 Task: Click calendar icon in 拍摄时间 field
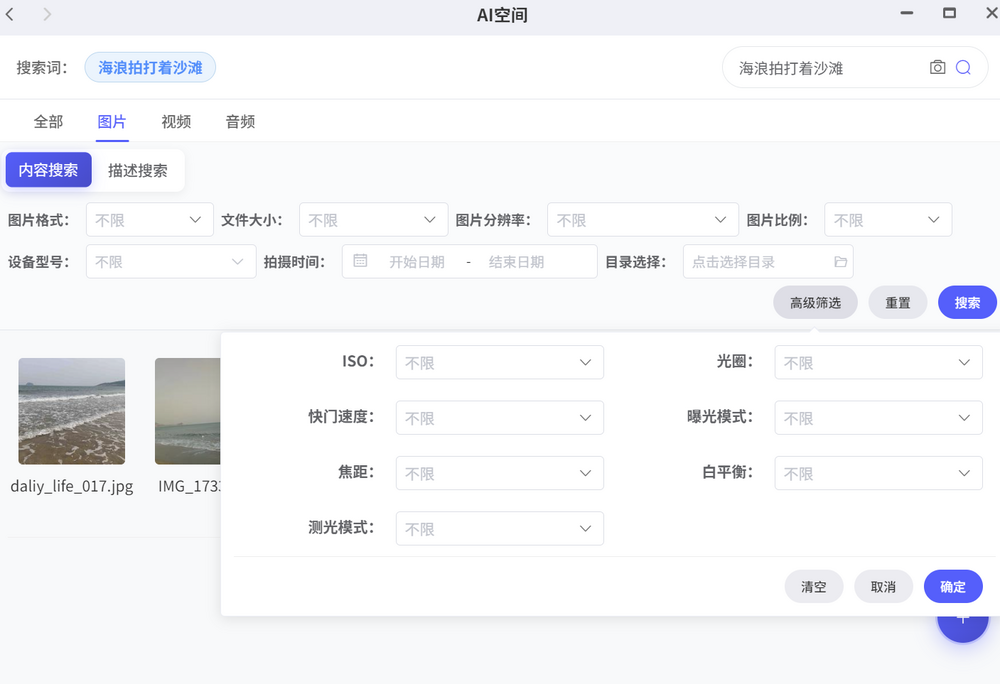(x=360, y=261)
